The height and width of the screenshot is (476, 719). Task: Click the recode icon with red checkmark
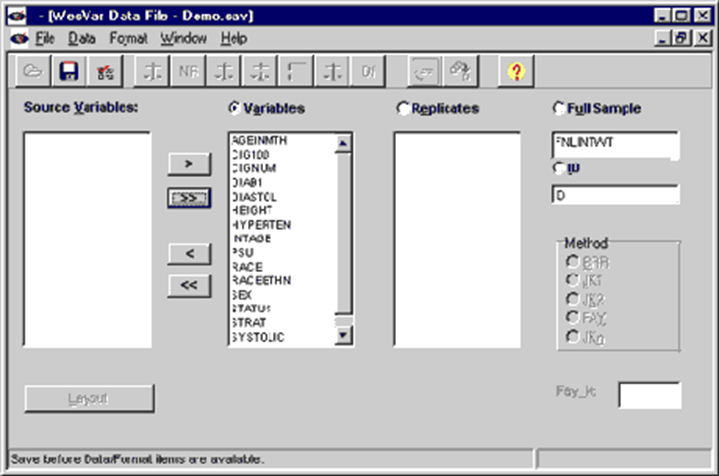point(105,71)
